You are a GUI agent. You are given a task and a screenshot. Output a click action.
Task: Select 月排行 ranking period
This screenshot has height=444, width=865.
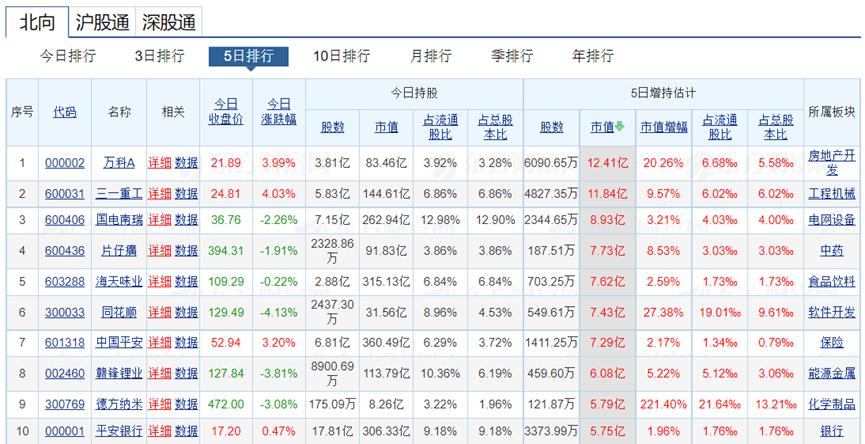[430, 56]
